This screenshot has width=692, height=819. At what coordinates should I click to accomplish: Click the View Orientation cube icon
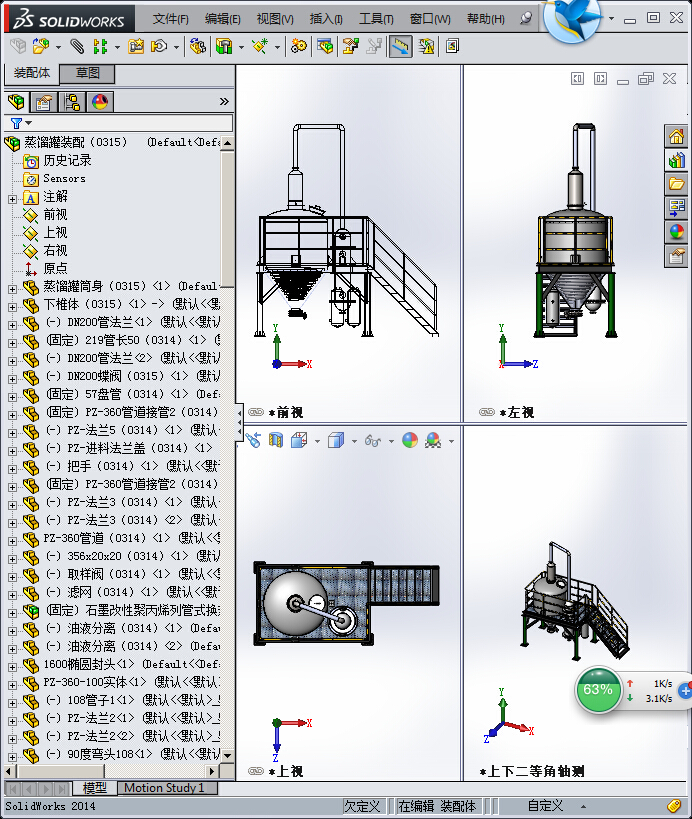[x=299, y=440]
